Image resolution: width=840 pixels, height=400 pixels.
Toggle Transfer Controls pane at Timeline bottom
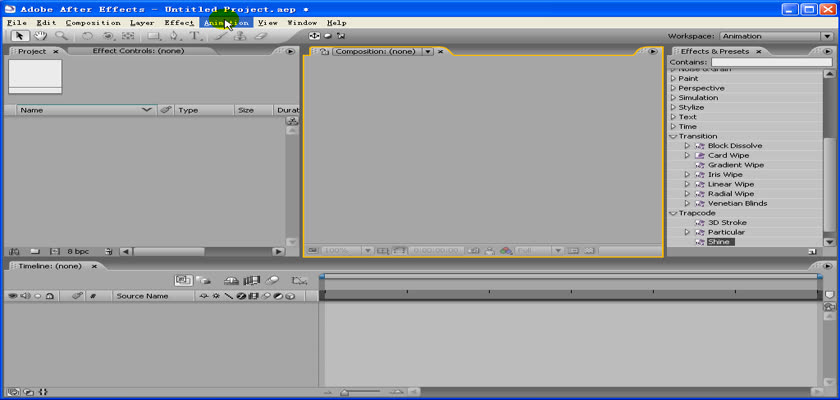[x=29, y=392]
